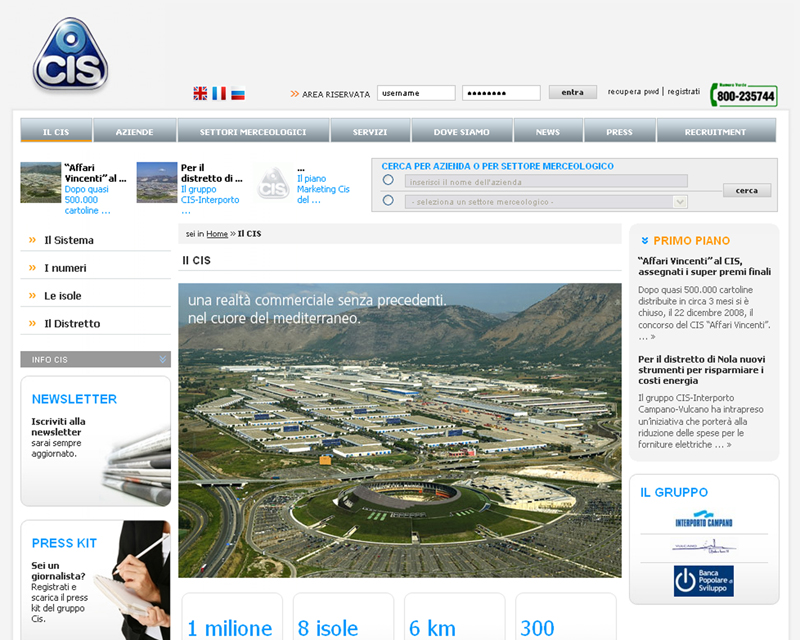The width and height of the screenshot is (800, 640).
Task: Click the 300 statistic box
Action: (566, 617)
